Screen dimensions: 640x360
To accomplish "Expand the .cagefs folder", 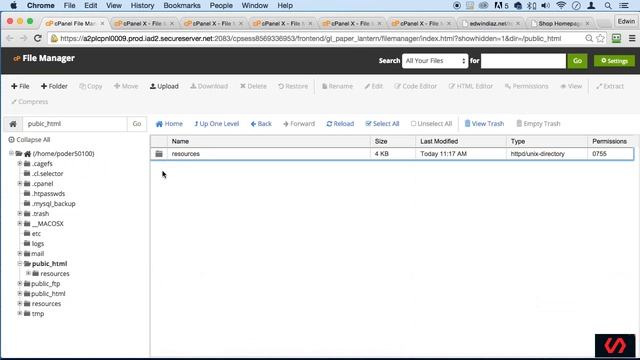I will click(x=20, y=163).
